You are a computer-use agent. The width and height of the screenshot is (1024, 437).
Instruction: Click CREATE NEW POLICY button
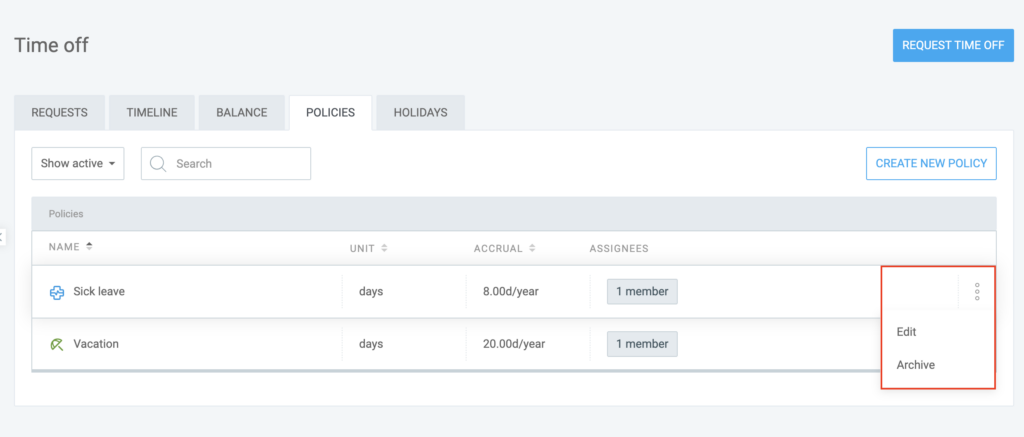click(931, 163)
